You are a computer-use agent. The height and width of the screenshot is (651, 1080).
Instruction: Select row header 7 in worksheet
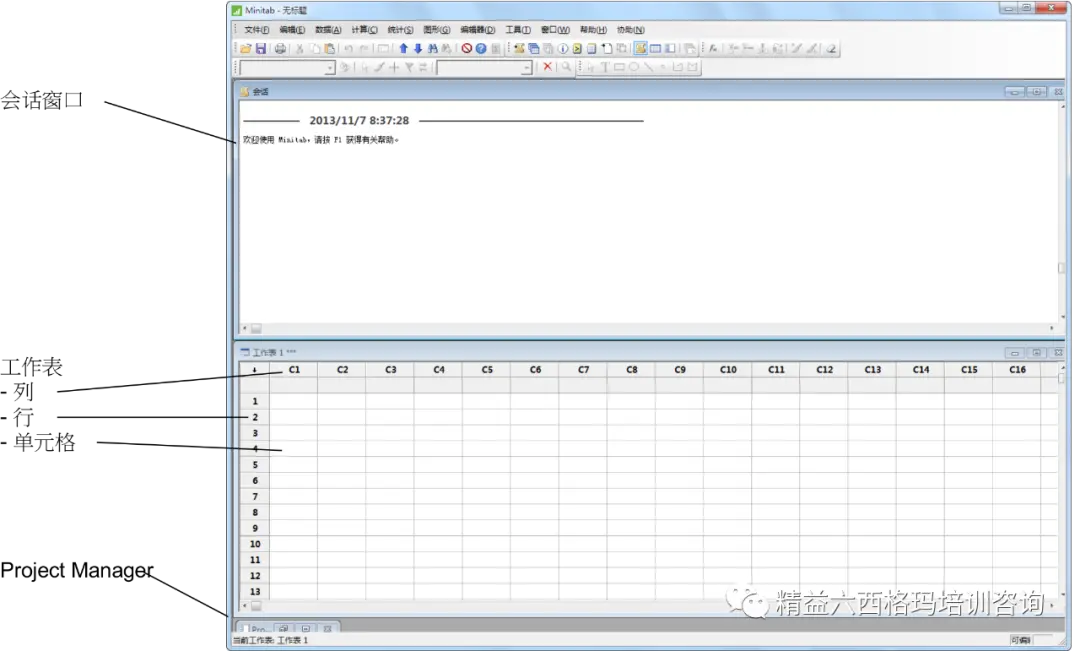255,497
